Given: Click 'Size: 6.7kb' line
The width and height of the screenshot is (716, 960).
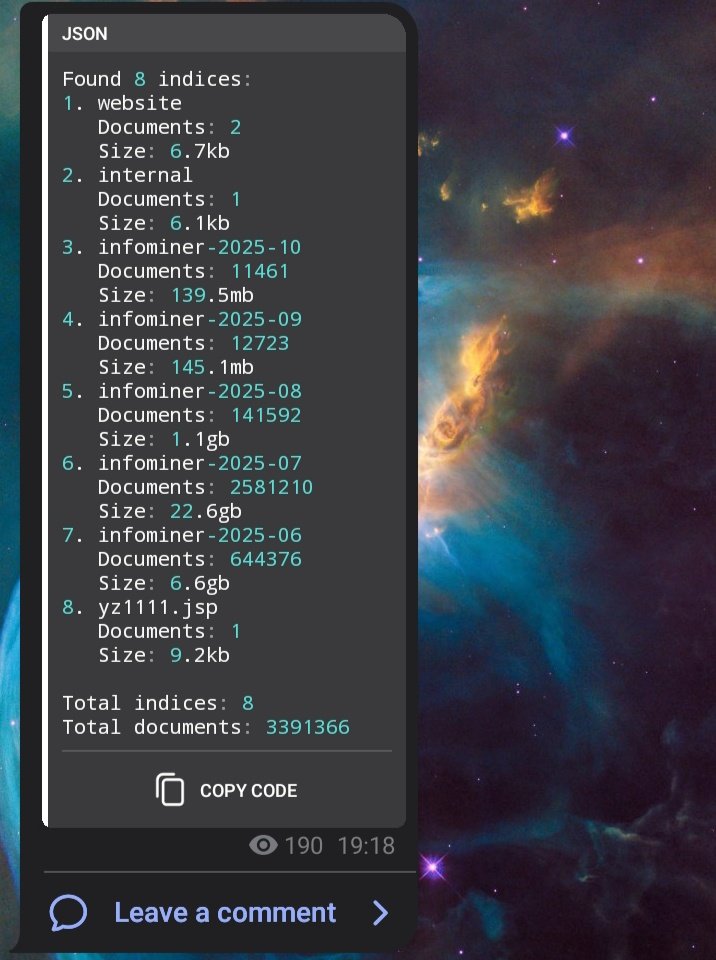Looking at the screenshot, I should 164,151.
